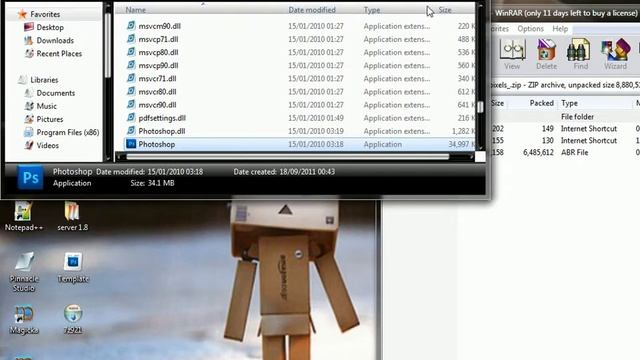The height and width of the screenshot is (360, 640).
Task: Click Libraries icon in navigation pane
Action: coord(23,80)
